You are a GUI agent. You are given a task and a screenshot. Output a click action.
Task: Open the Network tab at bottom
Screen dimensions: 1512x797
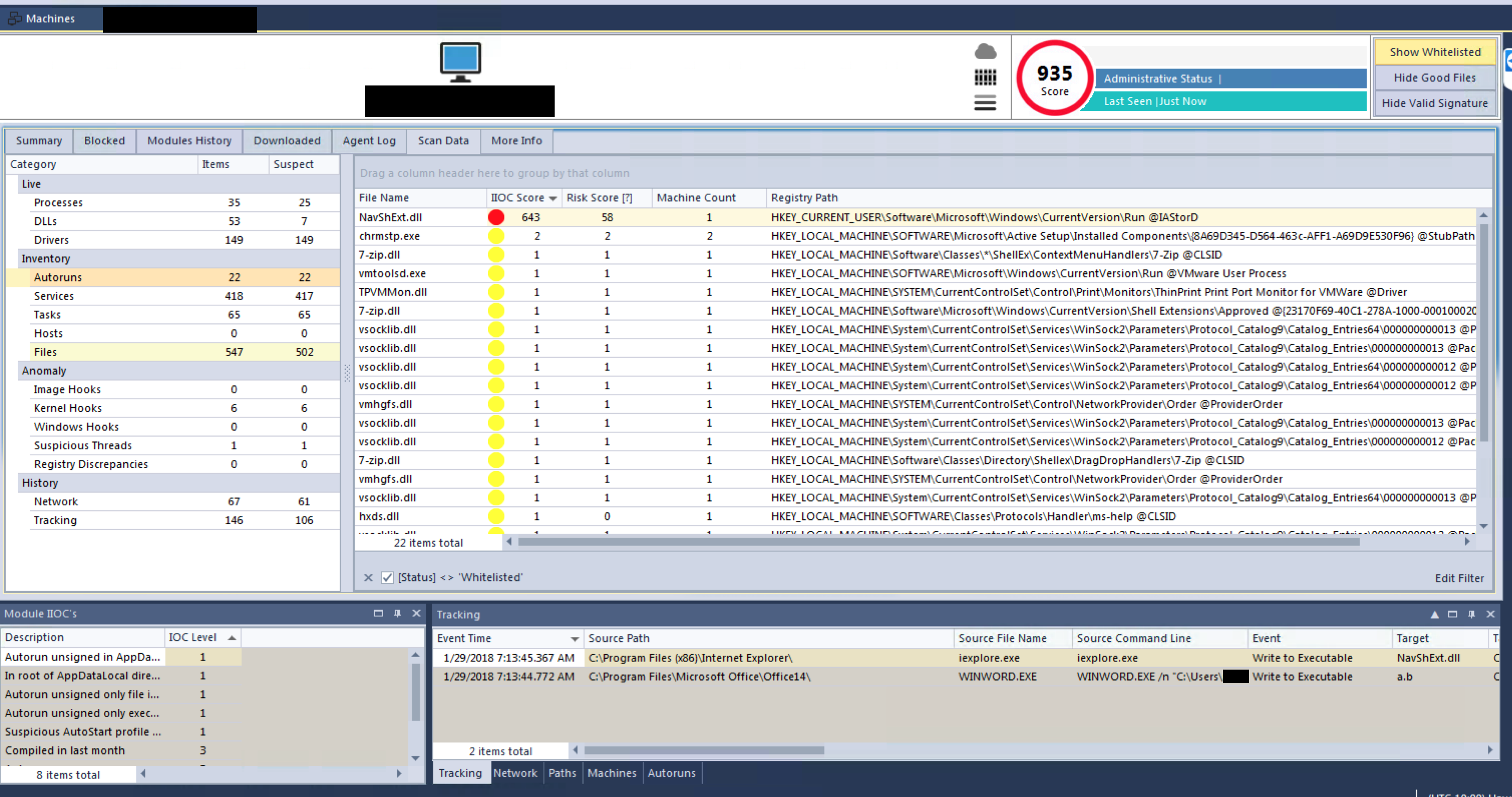click(x=515, y=773)
